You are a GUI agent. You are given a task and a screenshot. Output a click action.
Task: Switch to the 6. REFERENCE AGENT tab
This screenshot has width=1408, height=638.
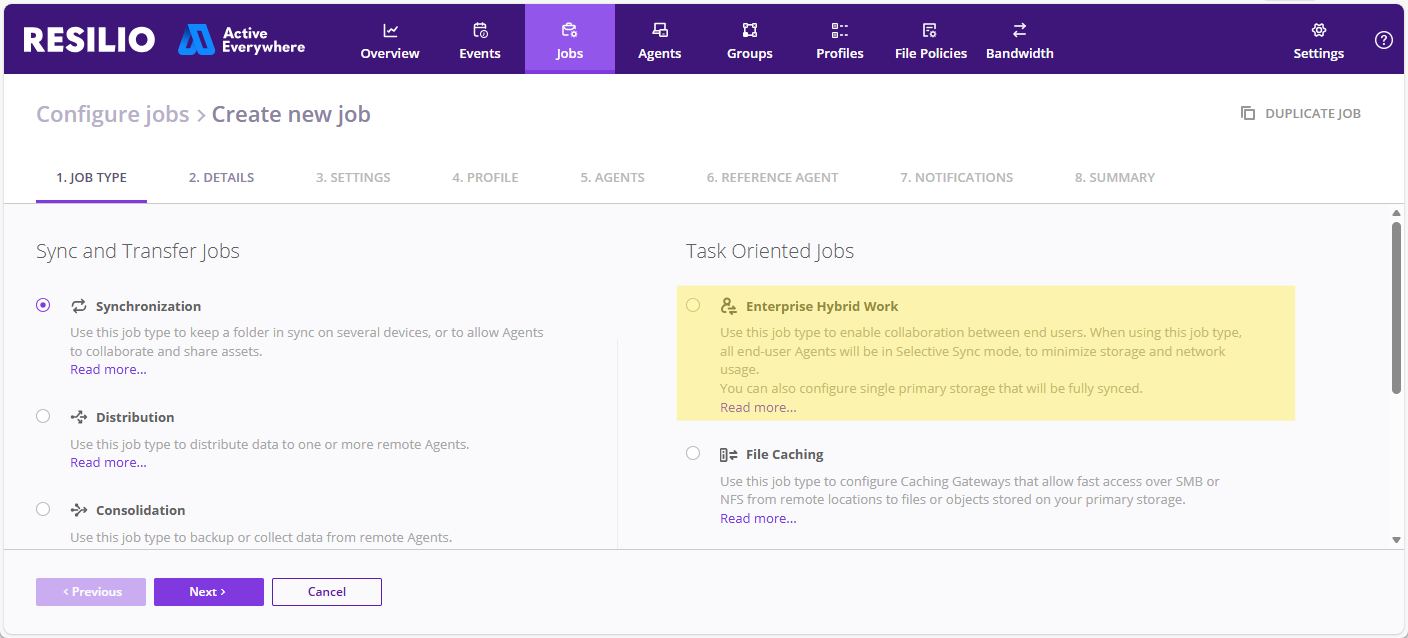772,177
